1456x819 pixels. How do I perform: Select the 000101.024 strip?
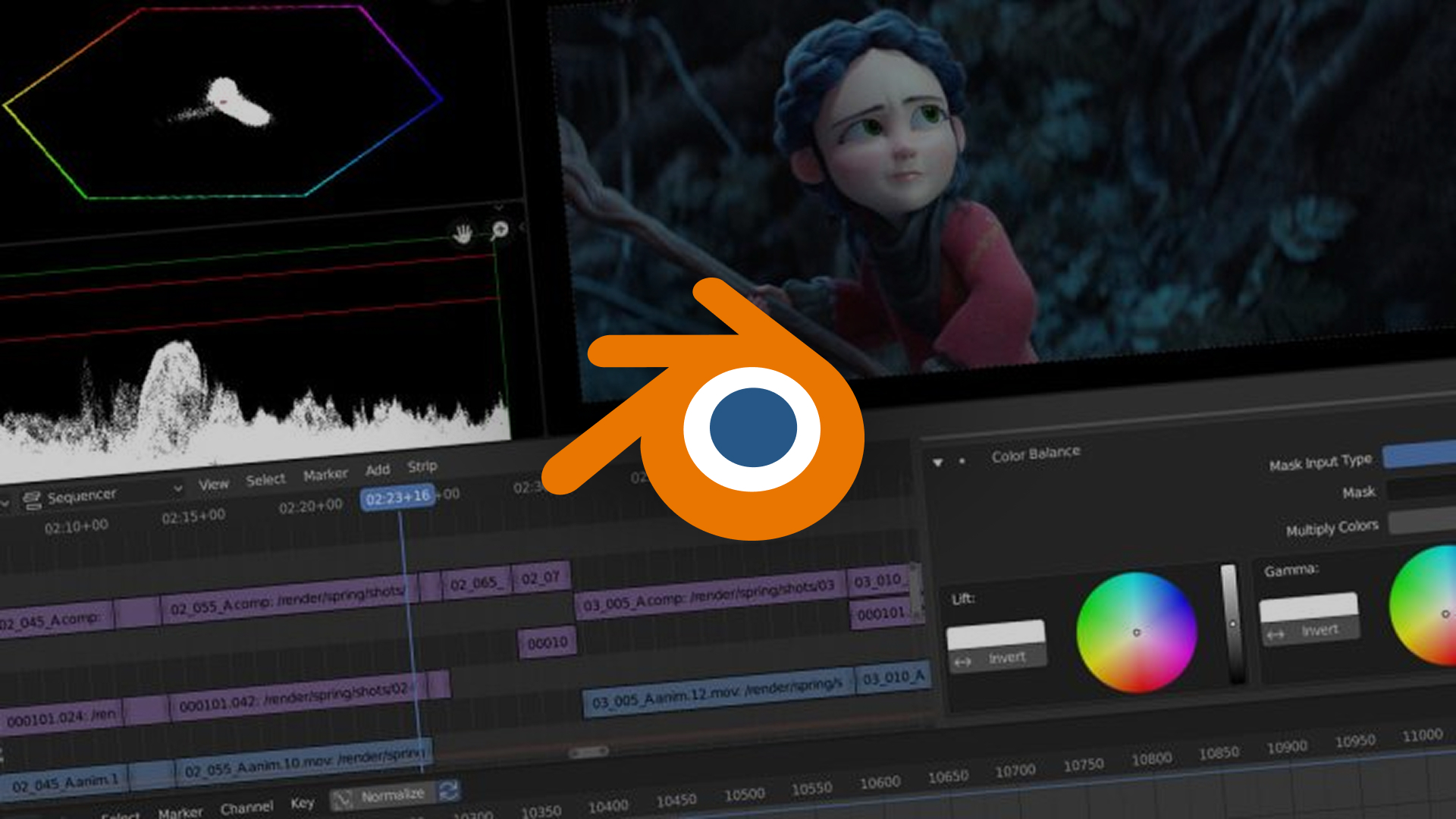[x=61, y=717]
